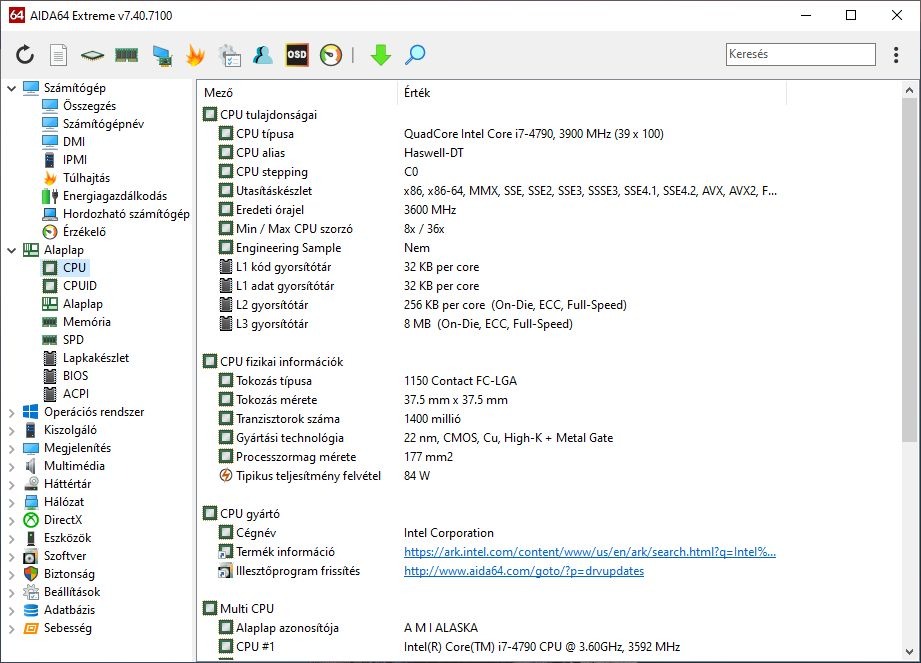Viewport: 921px width, 663px height.
Task: Click the magnifier search icon
Action: [x=414, y=55]
